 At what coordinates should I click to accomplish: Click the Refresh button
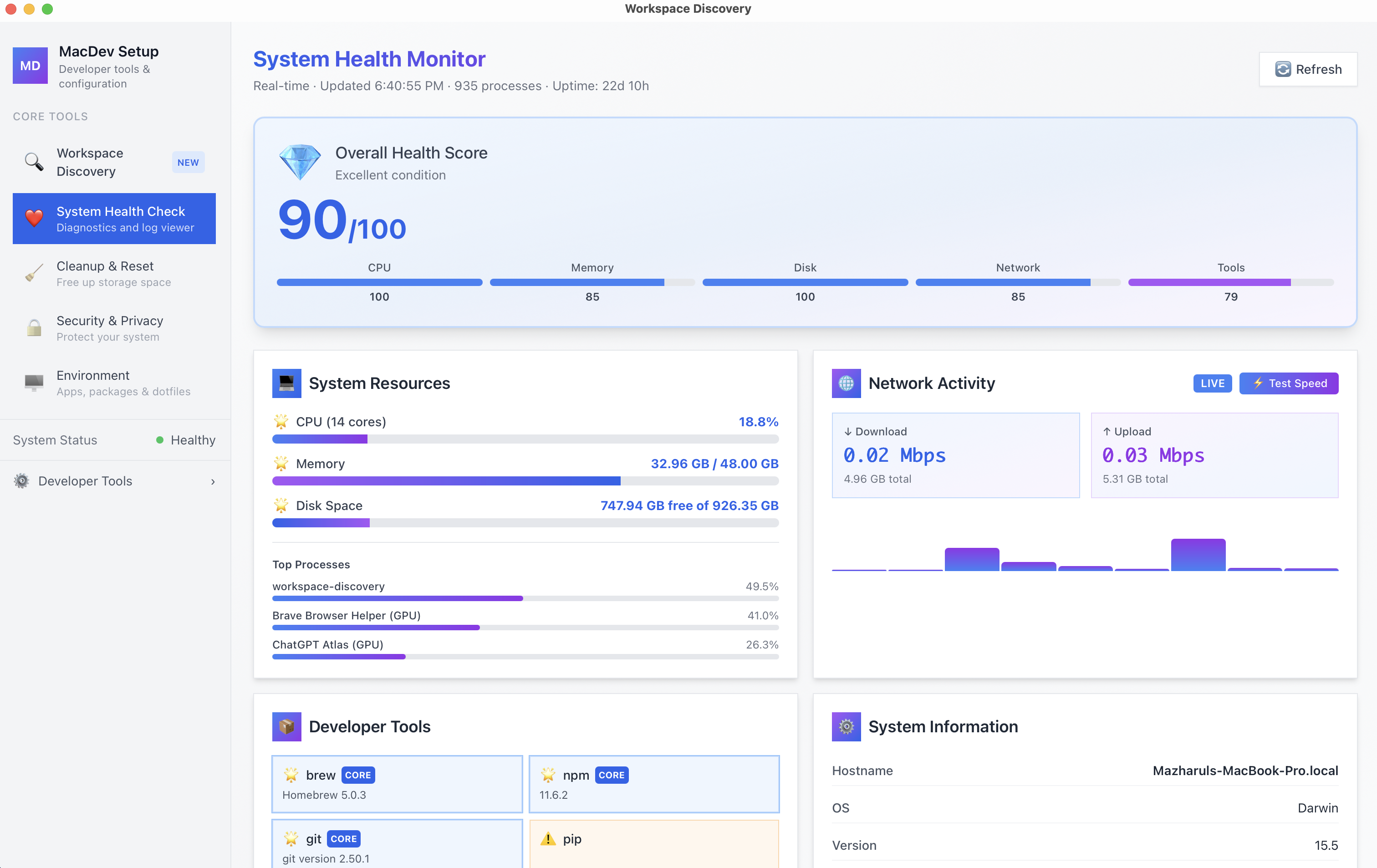click(1308, 69)
